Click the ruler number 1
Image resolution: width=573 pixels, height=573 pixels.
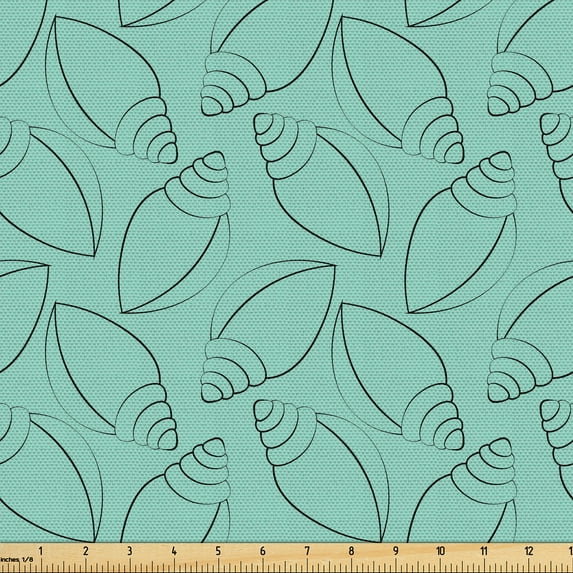pyautogui.click(x=41, y=551)
